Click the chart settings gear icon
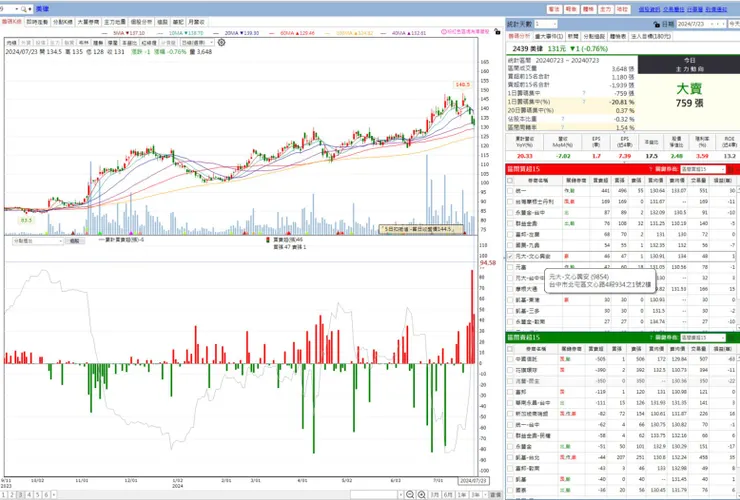 tap(221, 42)
